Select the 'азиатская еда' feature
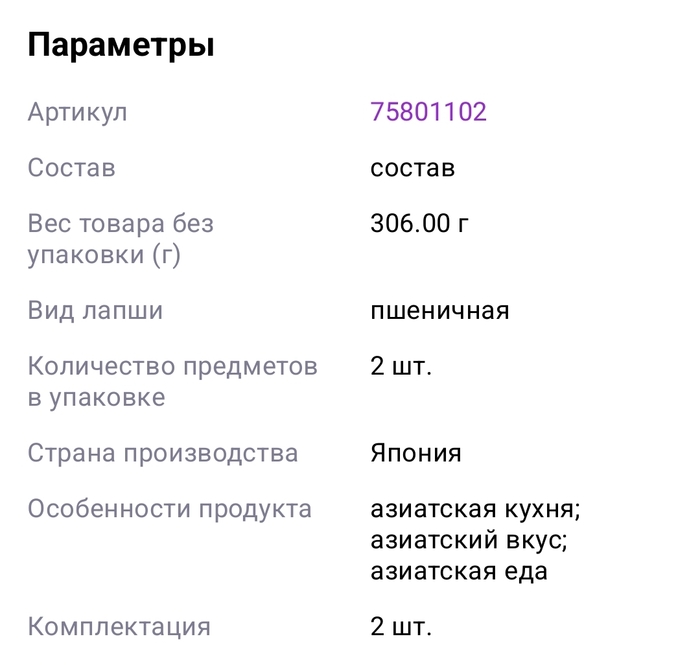 459,572
